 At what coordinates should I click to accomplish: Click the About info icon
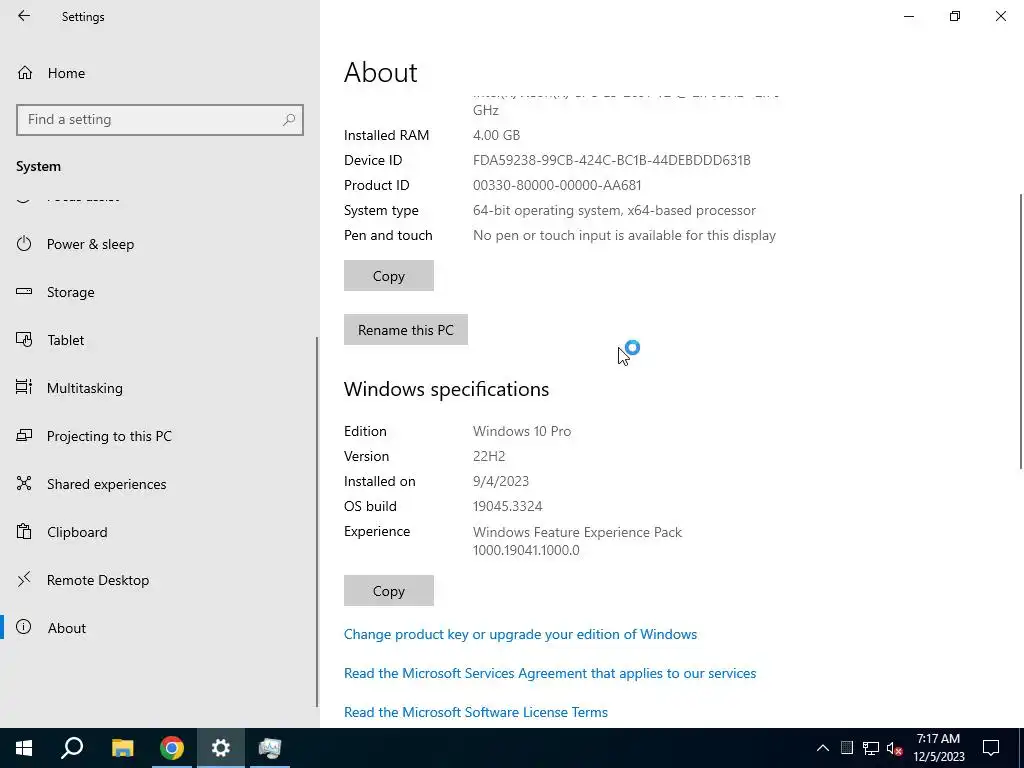click(24, 628)
